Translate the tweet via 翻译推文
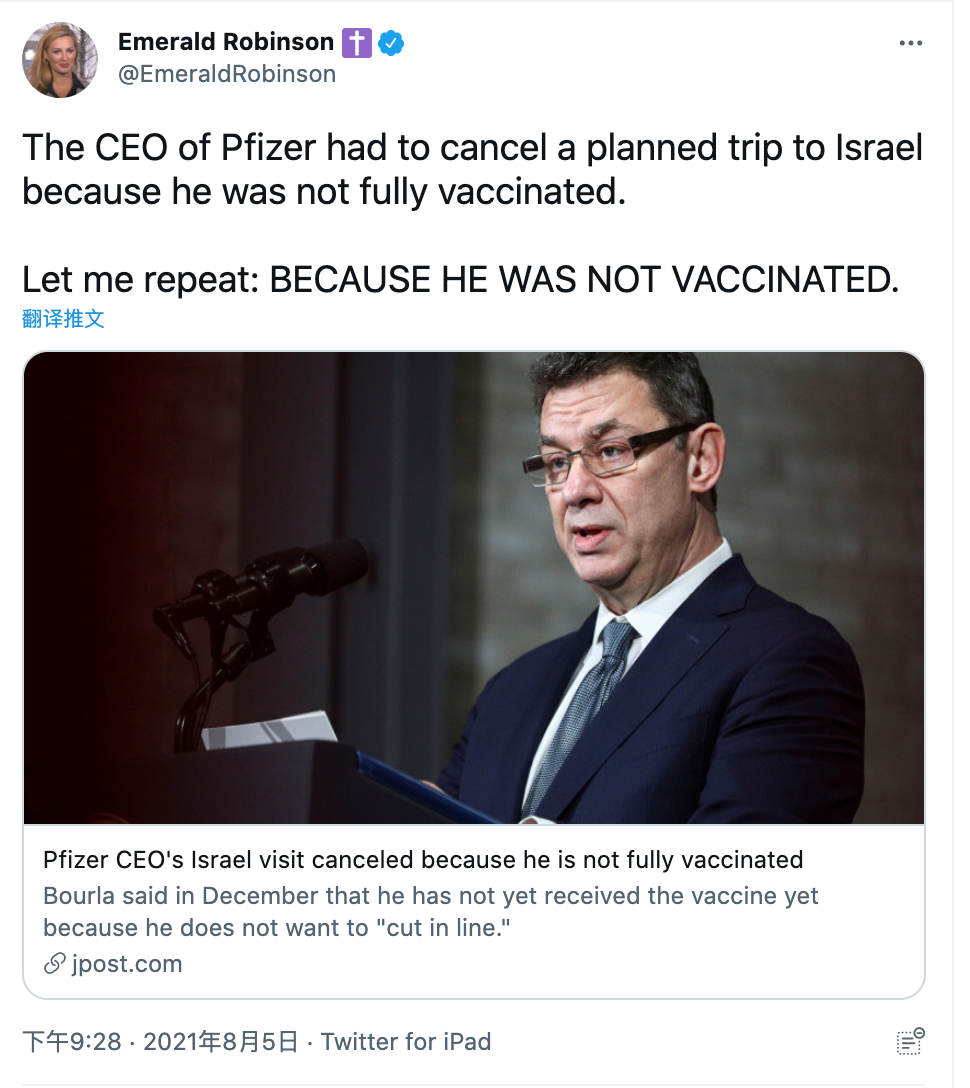Screen dimensions: 970x1088 [63, 319]
